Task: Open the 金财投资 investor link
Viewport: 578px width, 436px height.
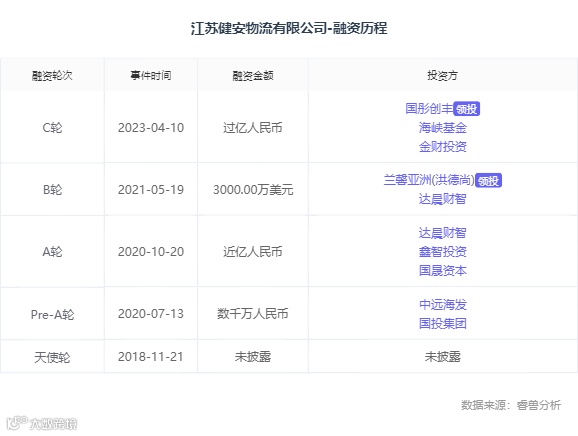Action: click(442, 147)
